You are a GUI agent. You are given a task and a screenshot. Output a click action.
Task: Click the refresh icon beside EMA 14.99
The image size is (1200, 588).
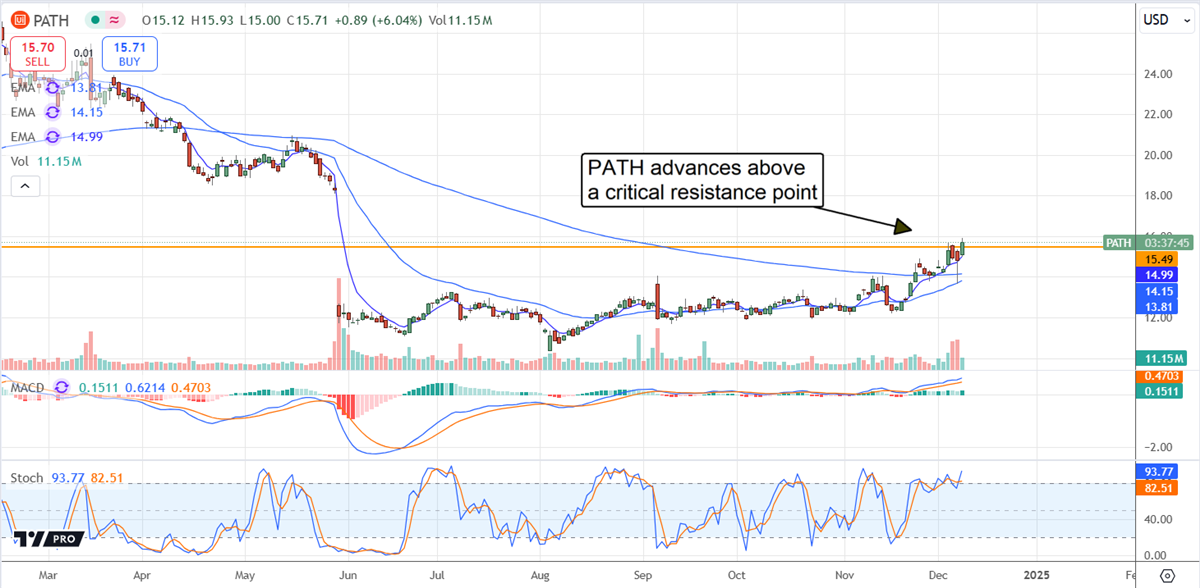pyautogui.click(x=53, y=136)
